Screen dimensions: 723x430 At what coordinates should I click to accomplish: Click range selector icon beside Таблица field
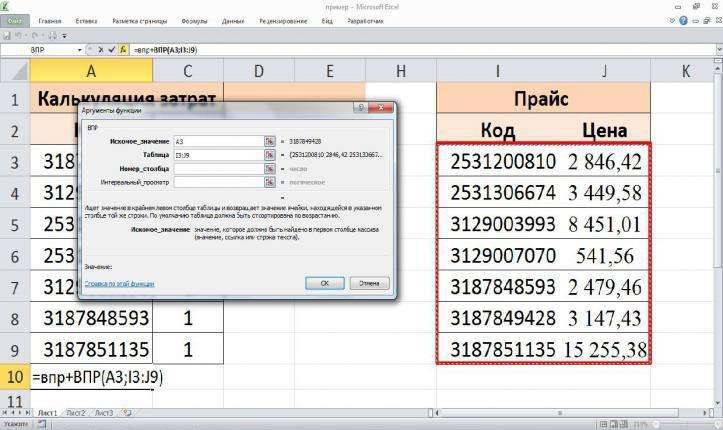269,155
